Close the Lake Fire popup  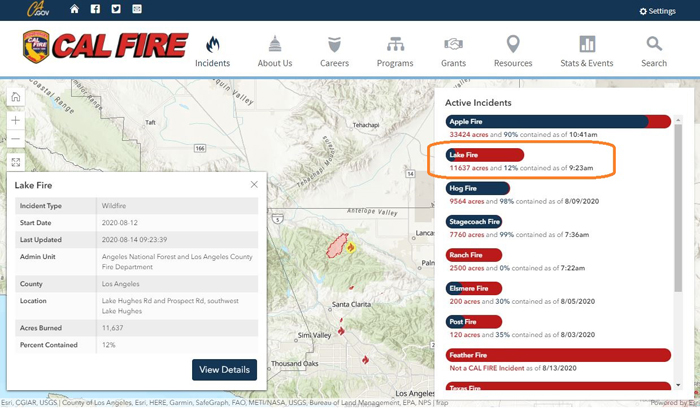click(254, 184)
